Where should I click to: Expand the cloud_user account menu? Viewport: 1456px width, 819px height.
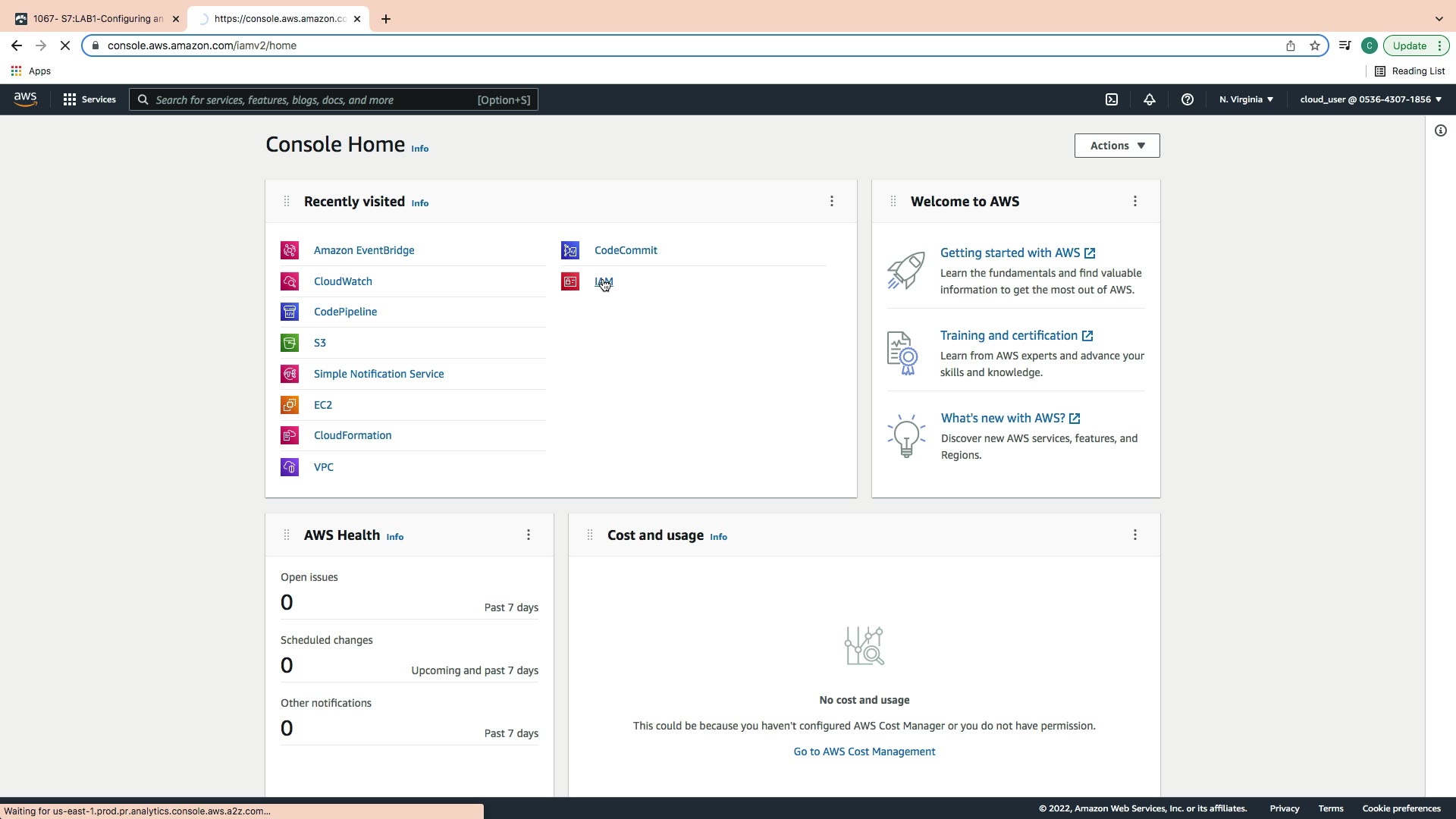[1370, 99]
